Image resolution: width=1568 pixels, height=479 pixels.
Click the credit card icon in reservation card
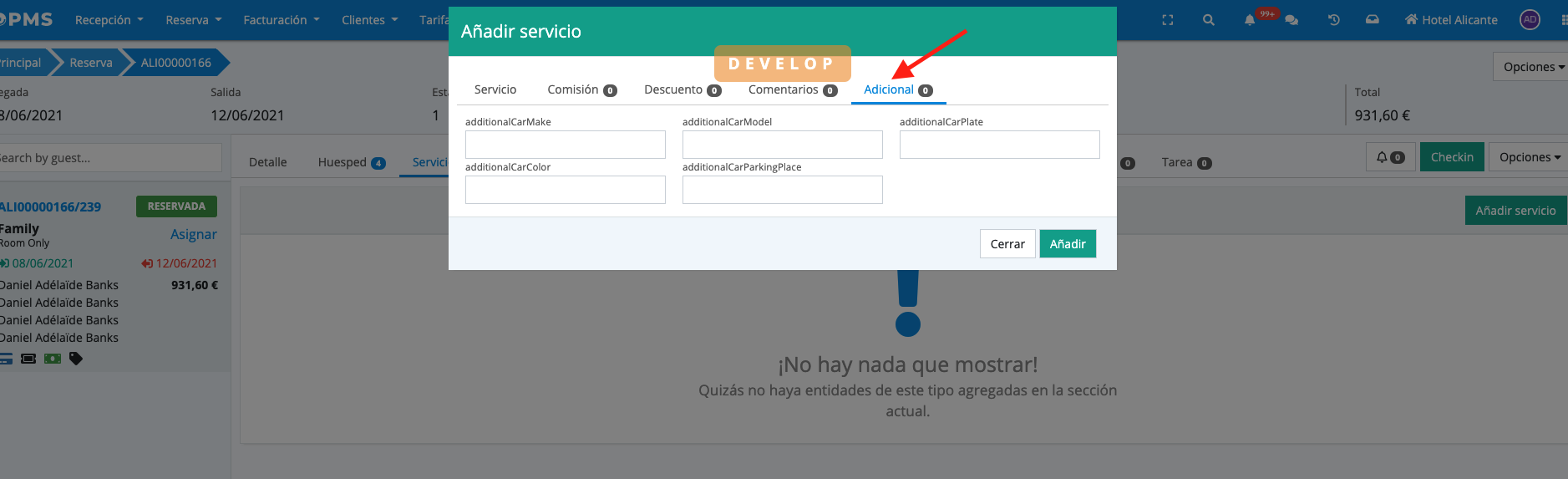(x=5, y=359)
